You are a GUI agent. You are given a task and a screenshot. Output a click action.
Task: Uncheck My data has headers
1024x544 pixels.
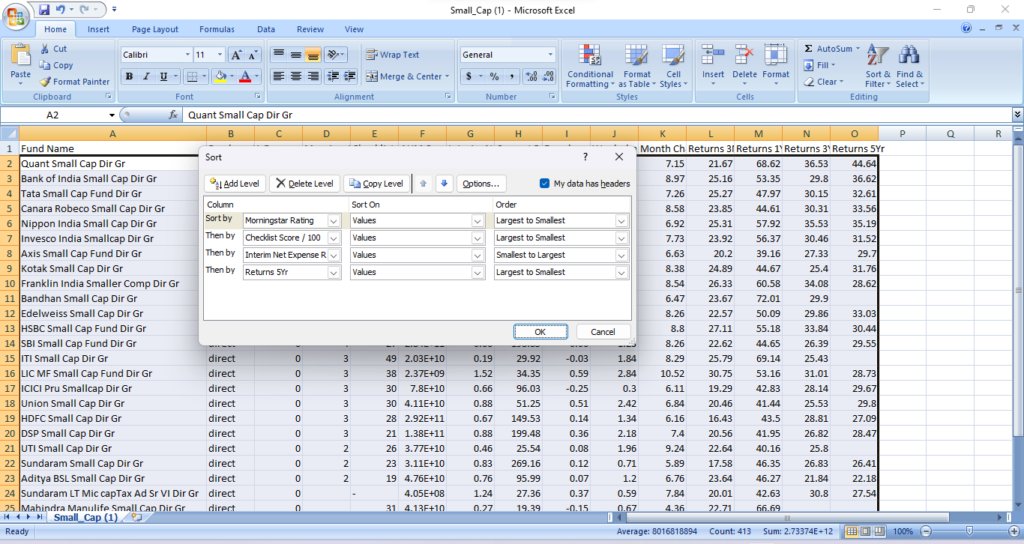(x=545, y=184)
